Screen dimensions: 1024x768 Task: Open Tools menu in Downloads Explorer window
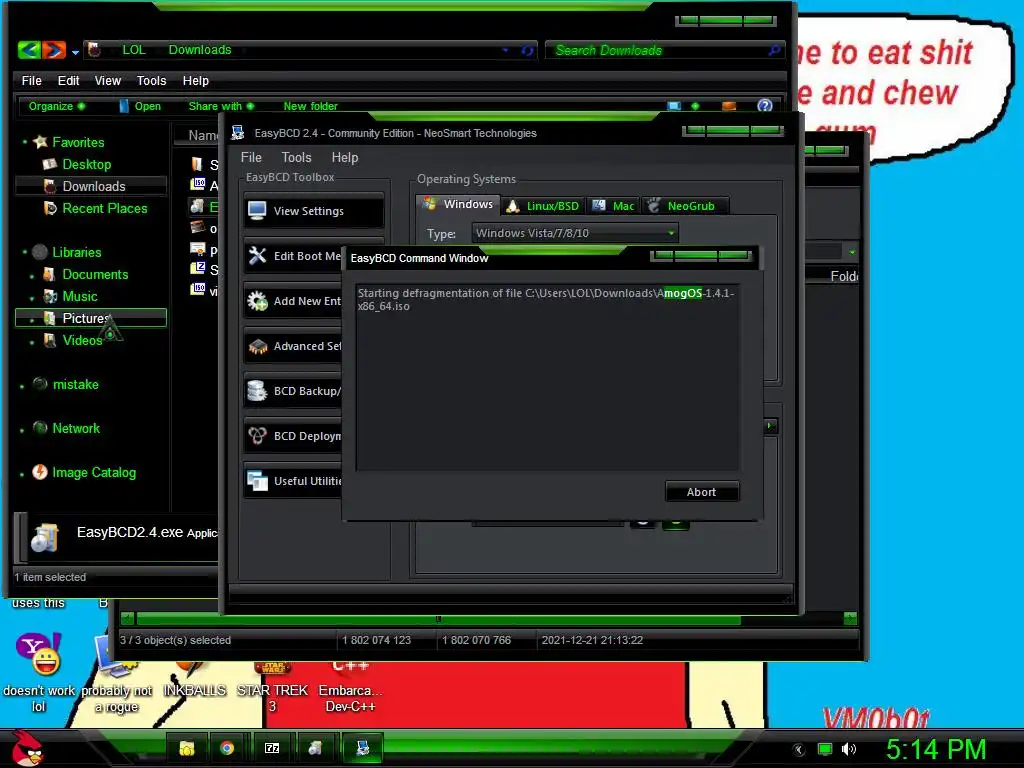tap(152, 80)
